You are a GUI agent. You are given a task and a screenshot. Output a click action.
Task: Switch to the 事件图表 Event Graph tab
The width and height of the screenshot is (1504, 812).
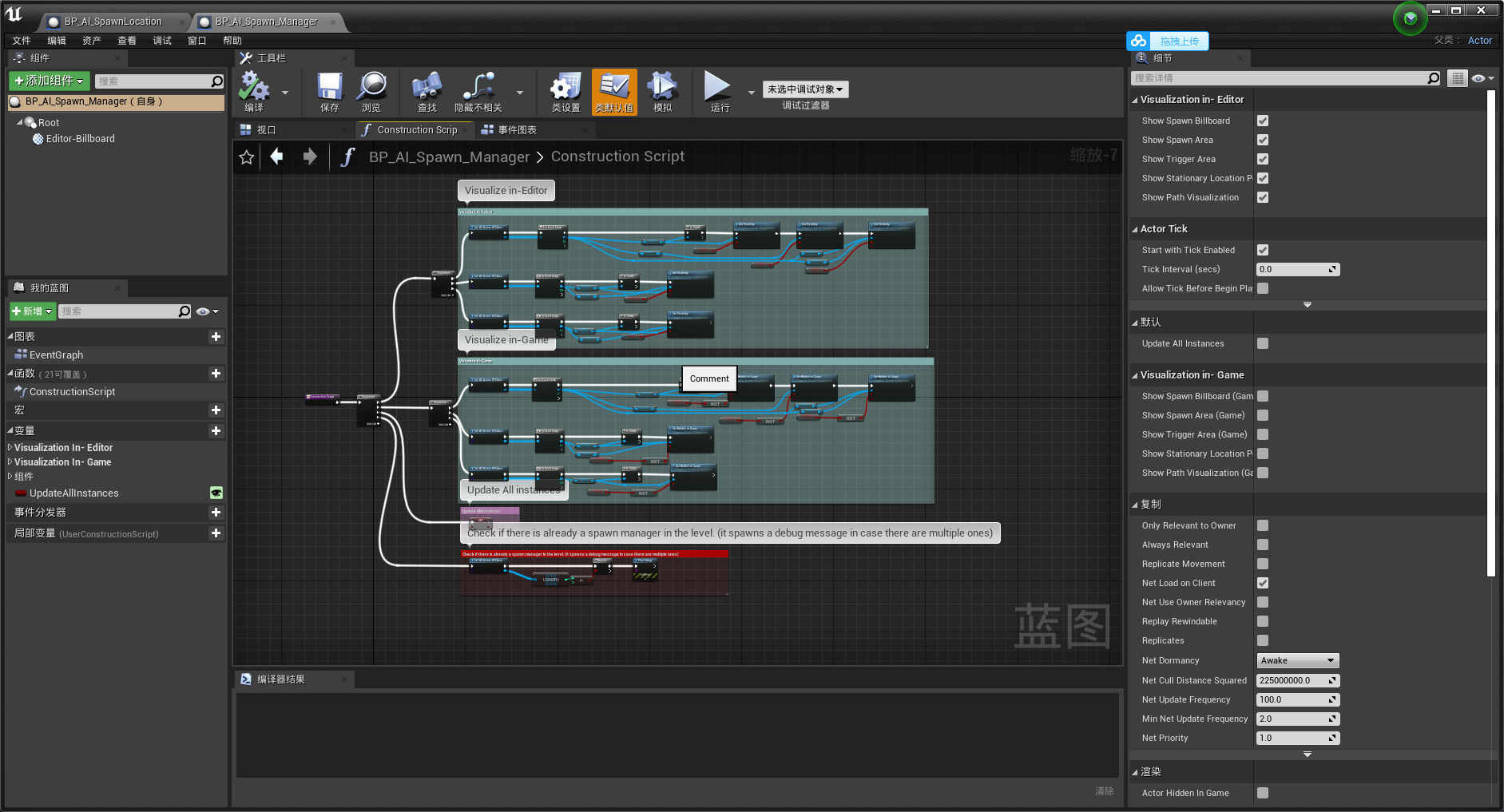(518, 130)
